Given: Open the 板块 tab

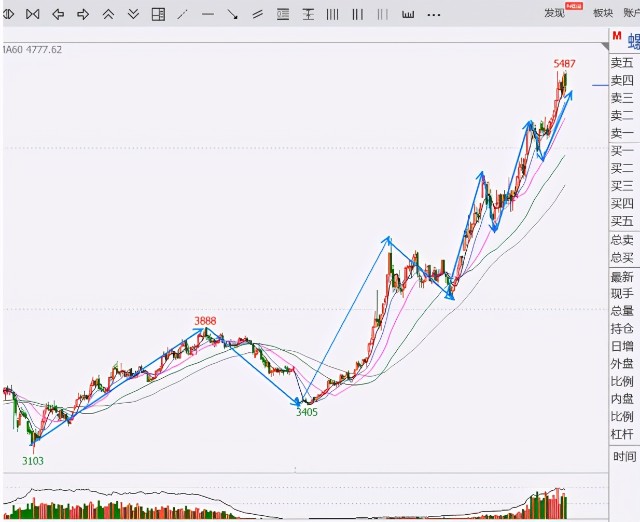Looking at the screenshot, I should point(602,13).
